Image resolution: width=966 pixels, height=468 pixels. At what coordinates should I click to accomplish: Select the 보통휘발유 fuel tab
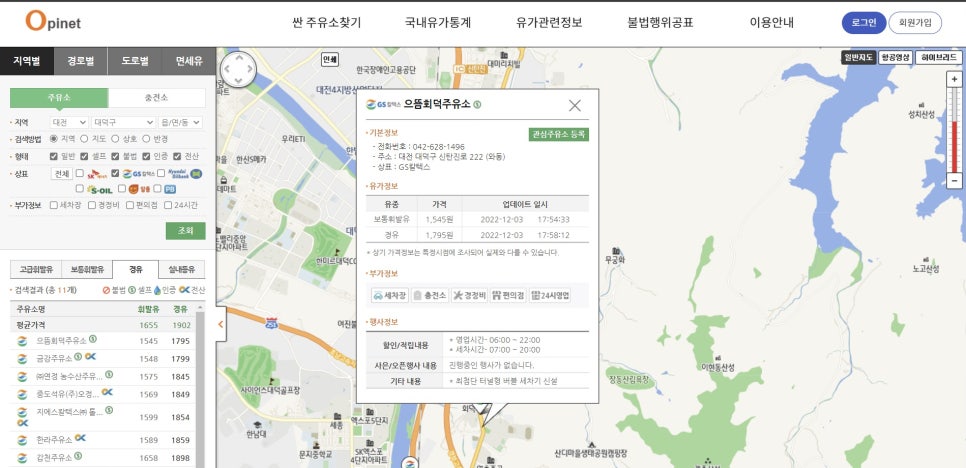point(87,269)
